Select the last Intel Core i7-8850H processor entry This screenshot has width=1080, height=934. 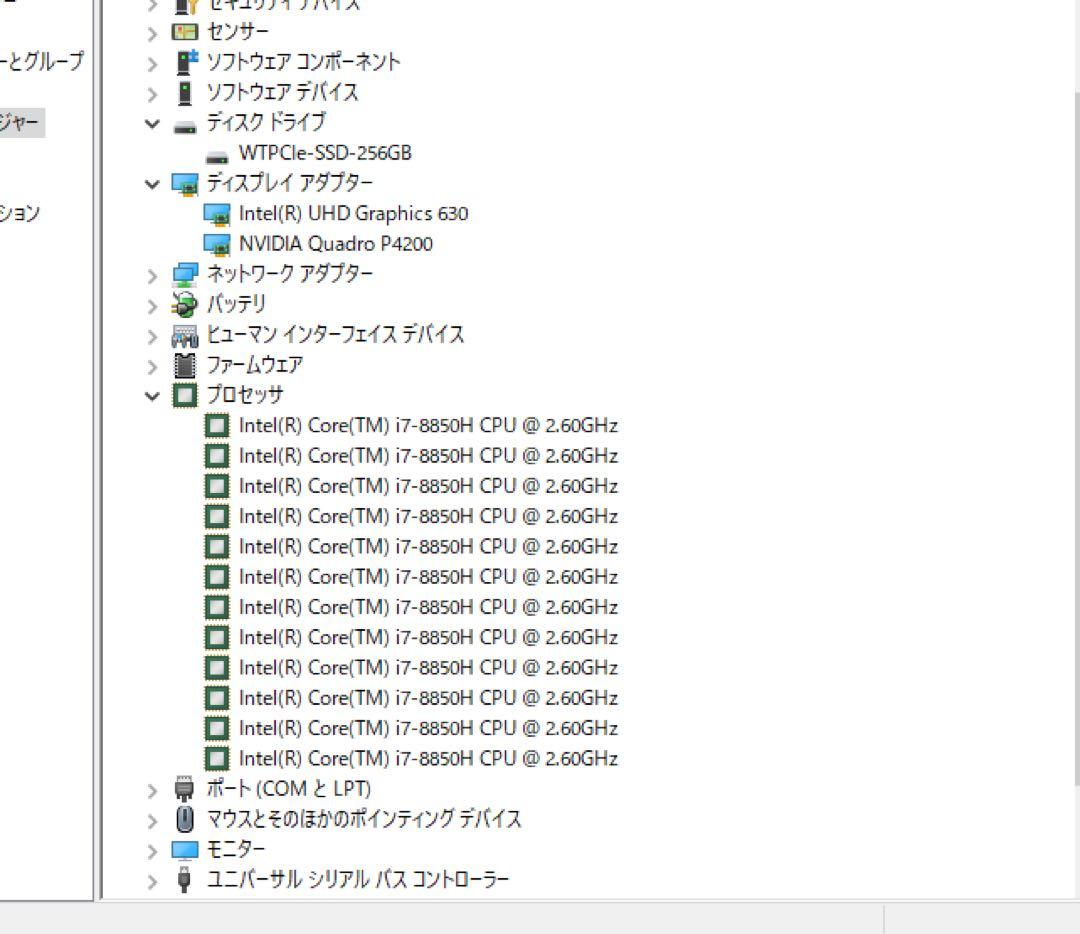[x=428, y=758]
